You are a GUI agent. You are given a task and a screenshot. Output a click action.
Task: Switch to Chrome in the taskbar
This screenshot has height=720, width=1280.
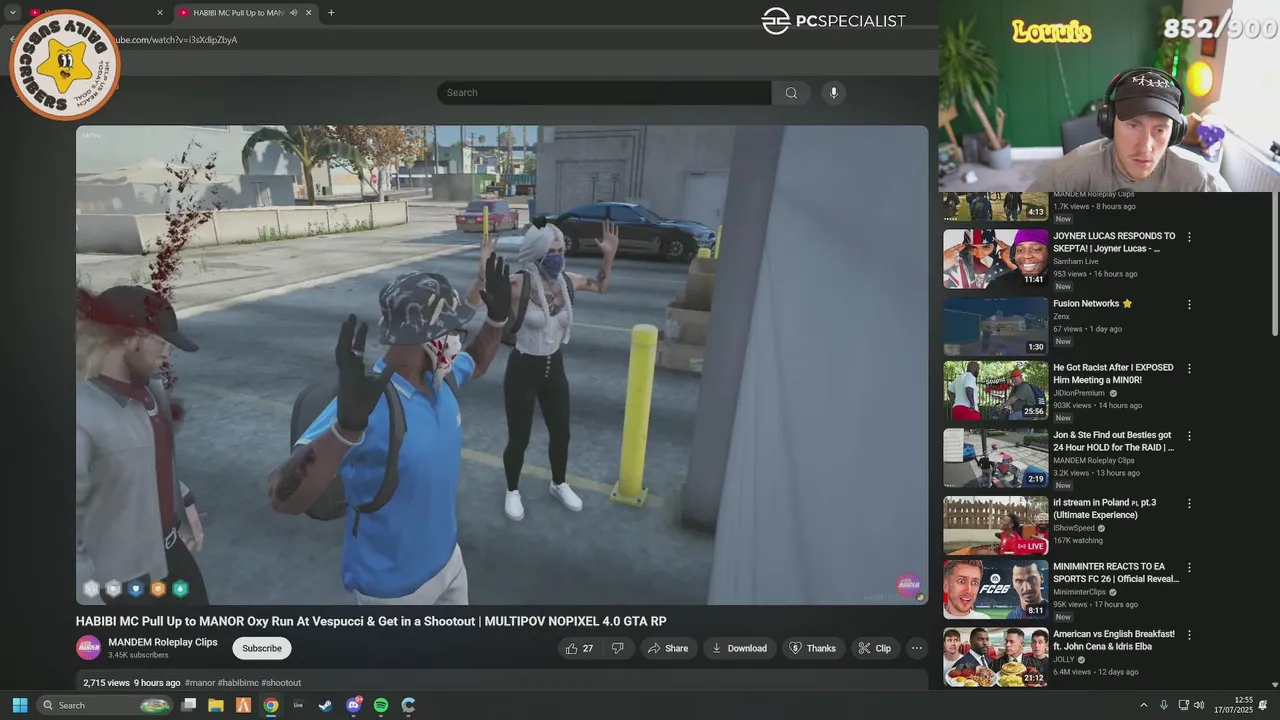click(270, 705)
